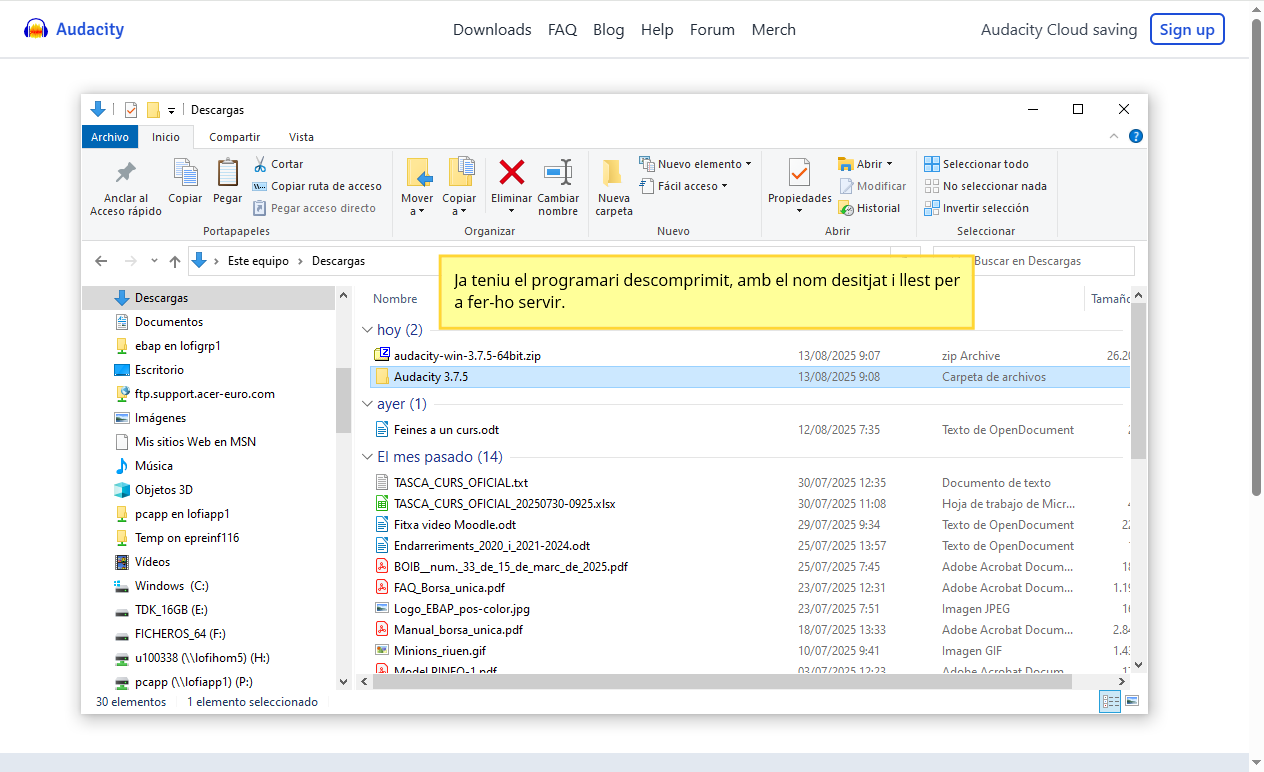The height and width of the screenshot is (772, 1264).
Task: Switch to large icons view
Action: click(x=1132, y=701)
